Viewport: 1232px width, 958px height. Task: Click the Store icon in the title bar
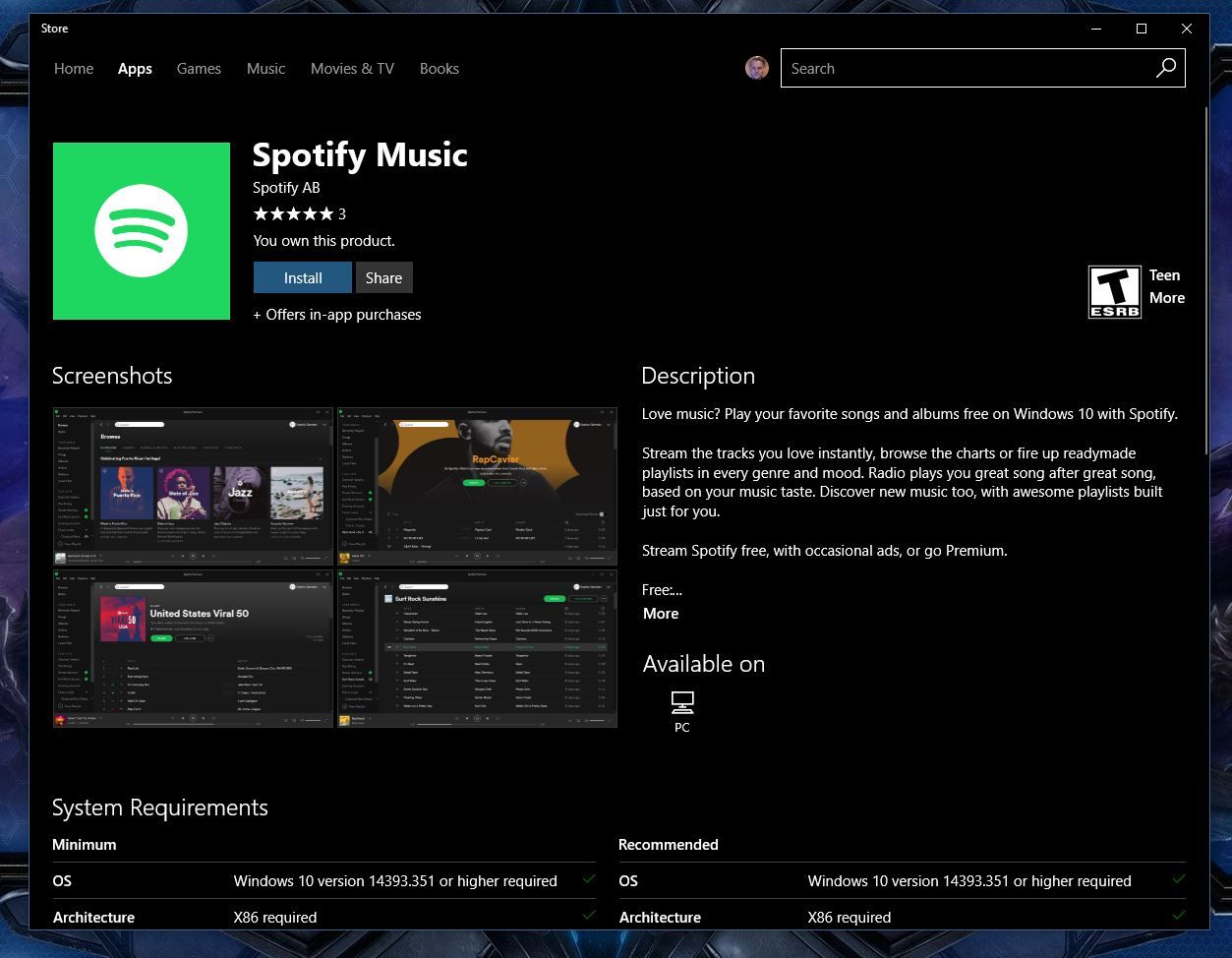click(54, 29)
